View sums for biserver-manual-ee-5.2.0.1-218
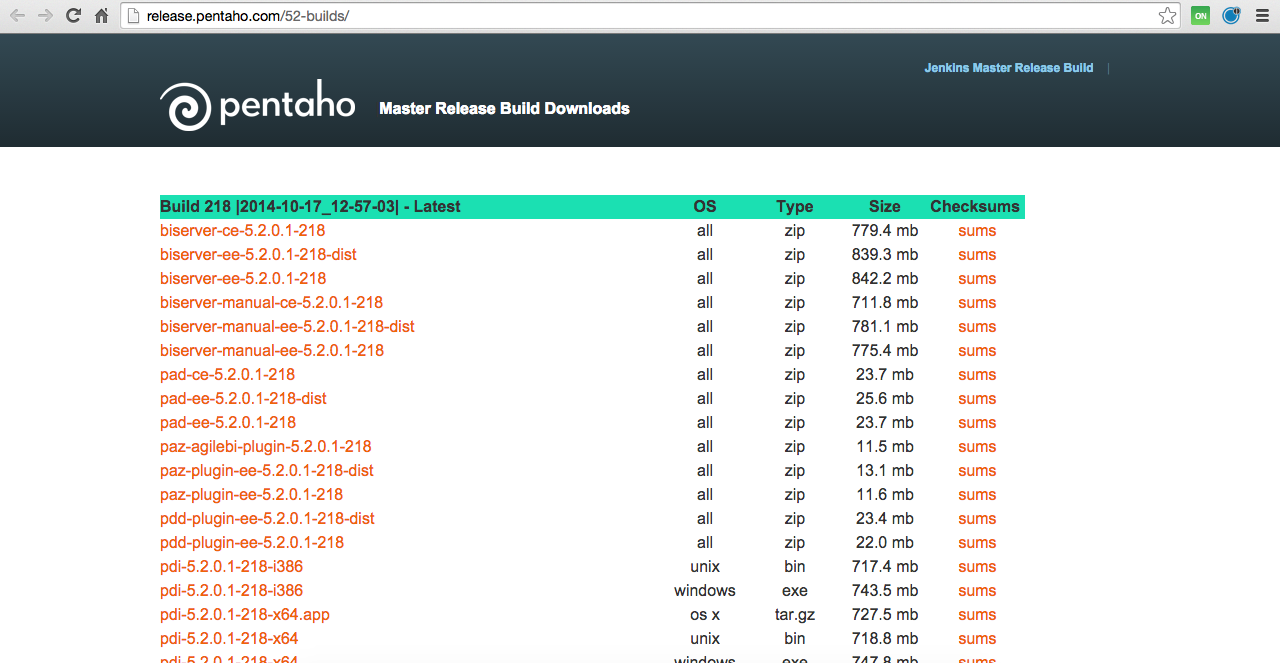 [977, 351]
